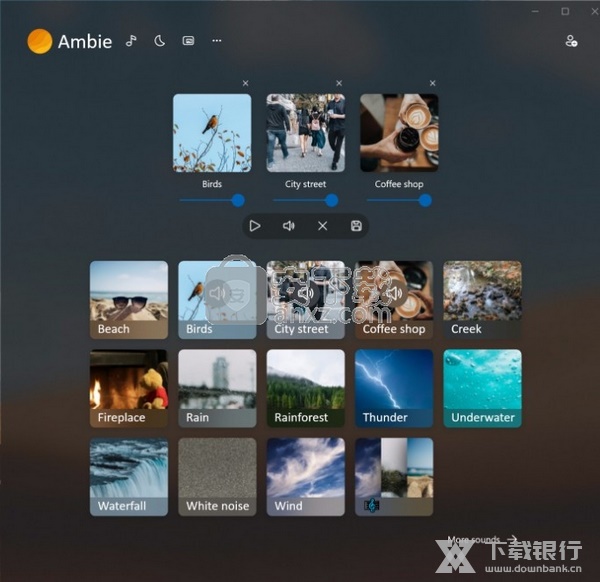This screenshot has height=582, width=600.
Task: Toggle the City street sound tile in the grid
Action: pos(306,300)
